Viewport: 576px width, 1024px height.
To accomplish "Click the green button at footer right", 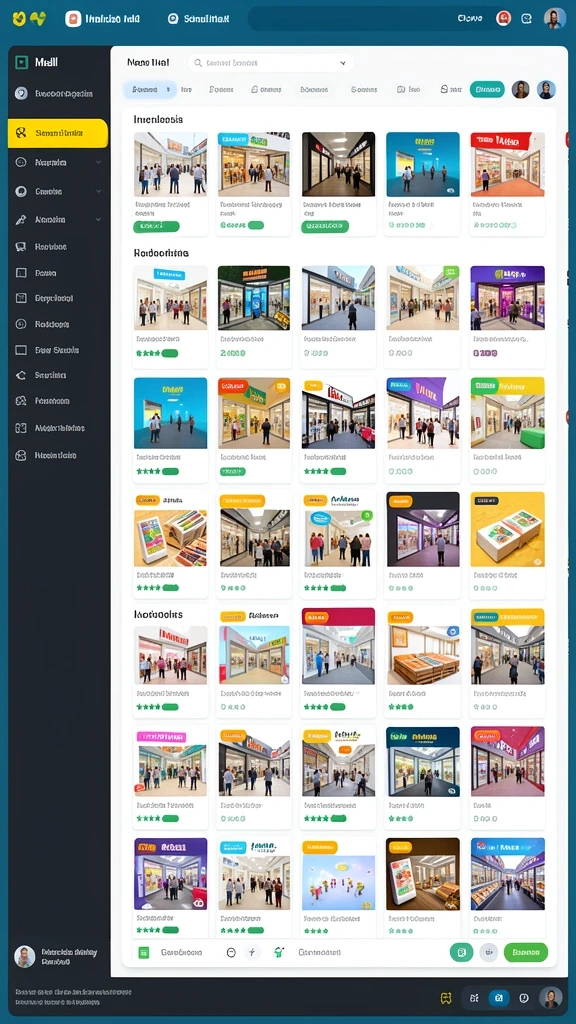I will click(526, 953).
